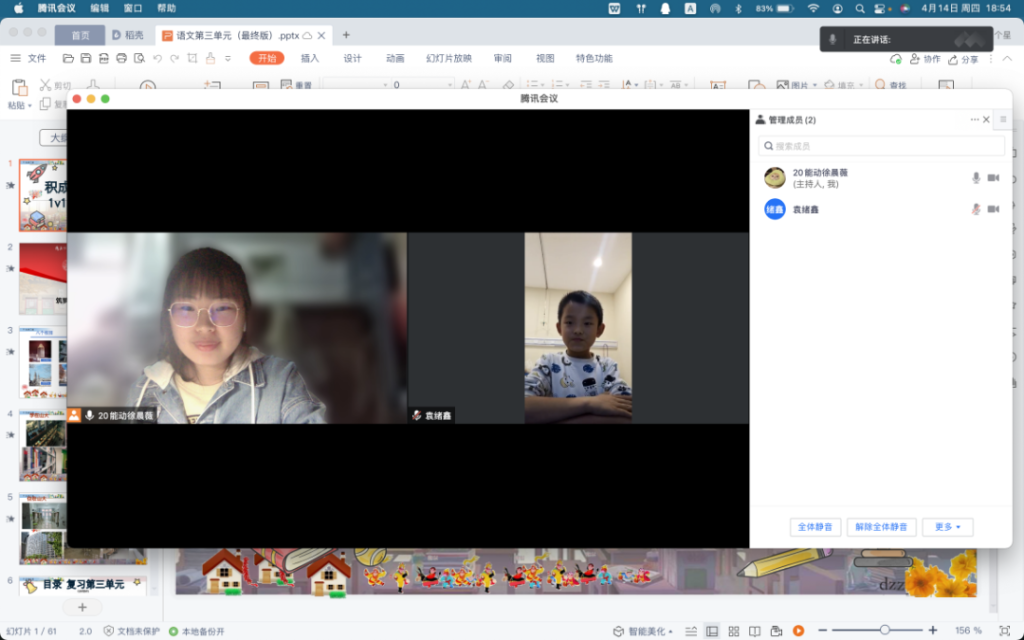Open the 文件 hamburger menu

[28, 58]
